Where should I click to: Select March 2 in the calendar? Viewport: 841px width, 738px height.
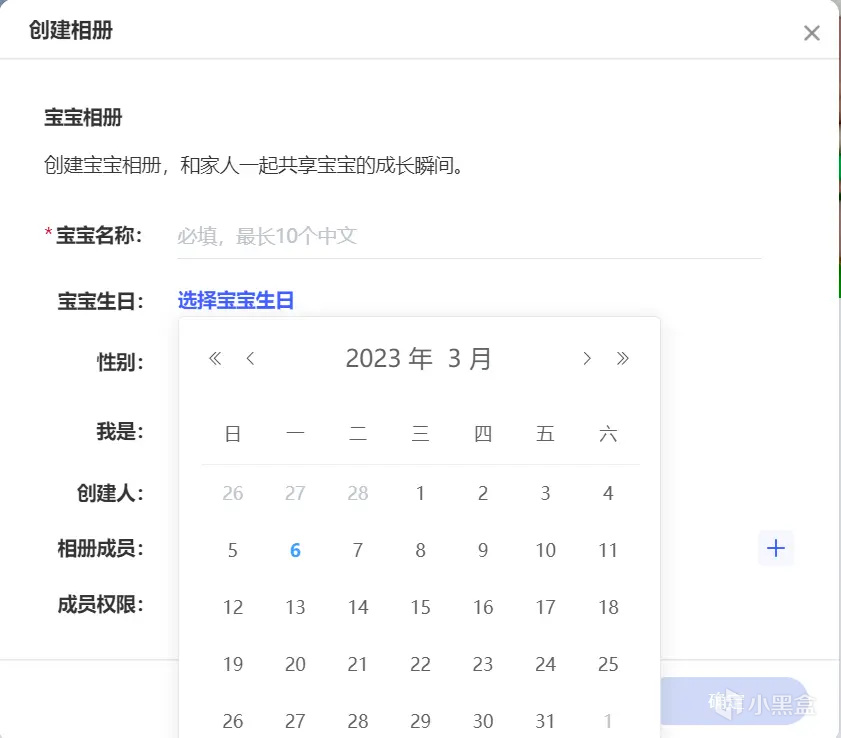pos(483,493)
